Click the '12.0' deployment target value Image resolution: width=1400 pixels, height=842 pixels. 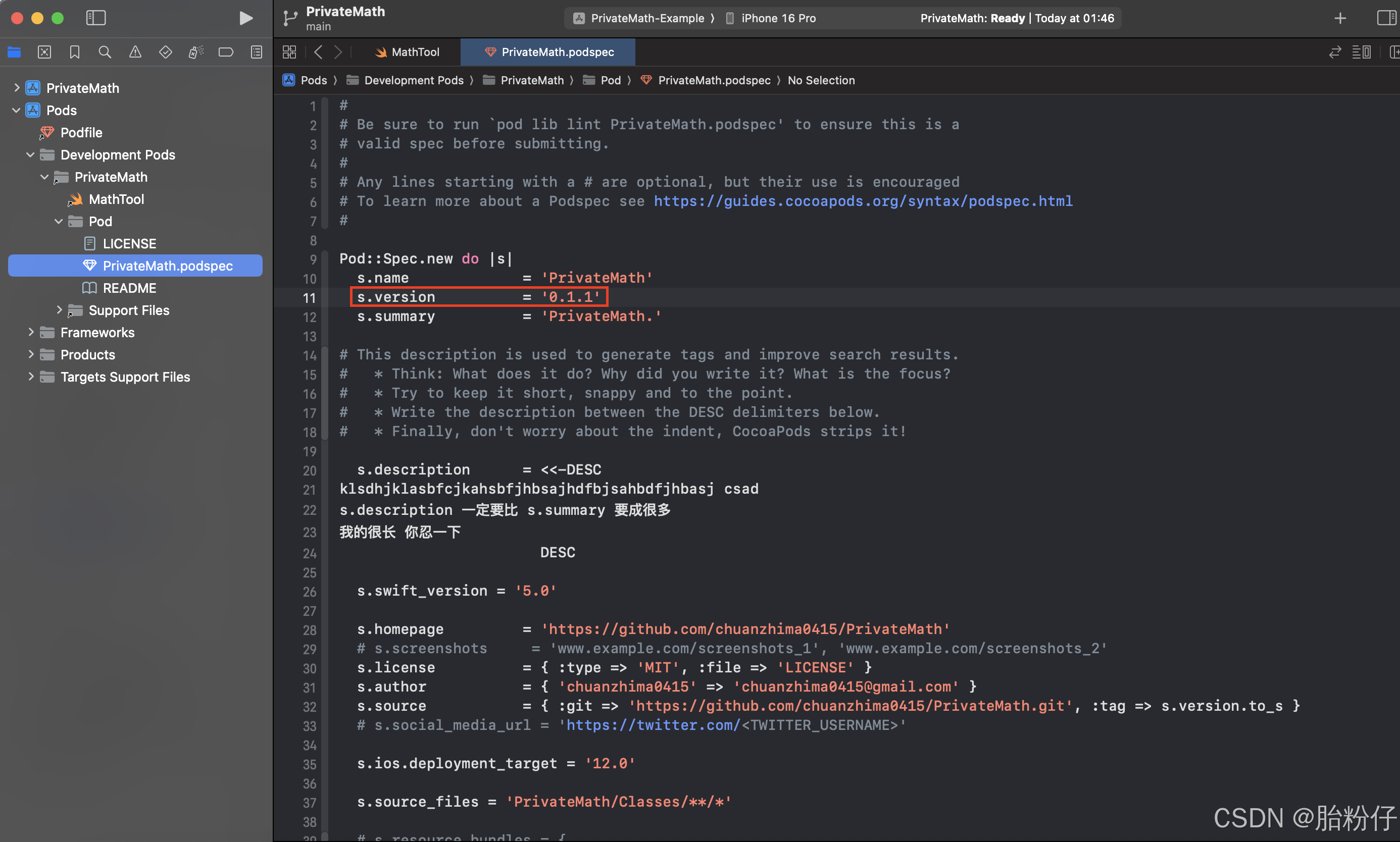click(x=610, y=763)
